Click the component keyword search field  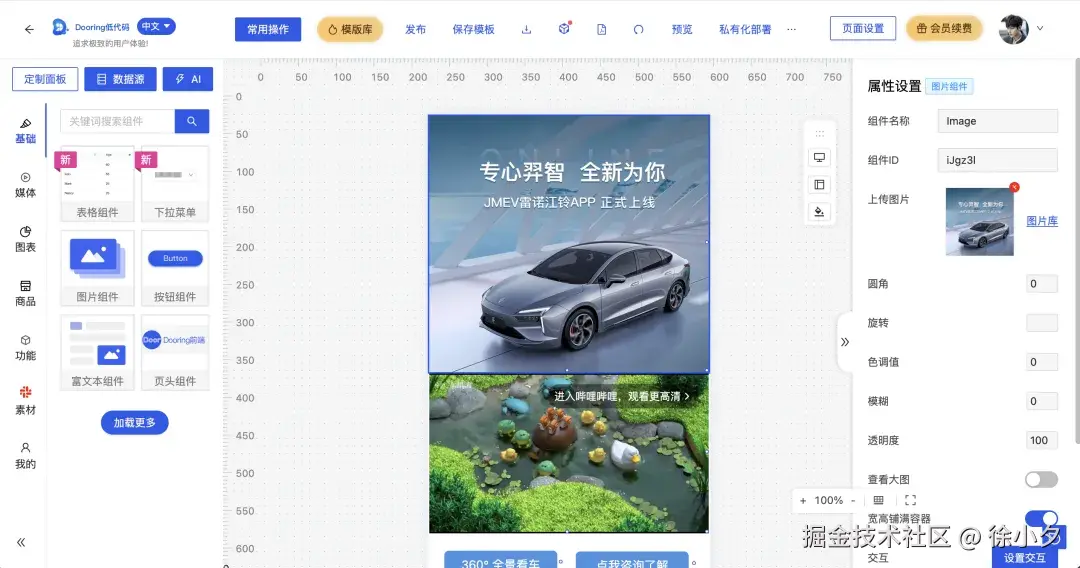[117, 121]
